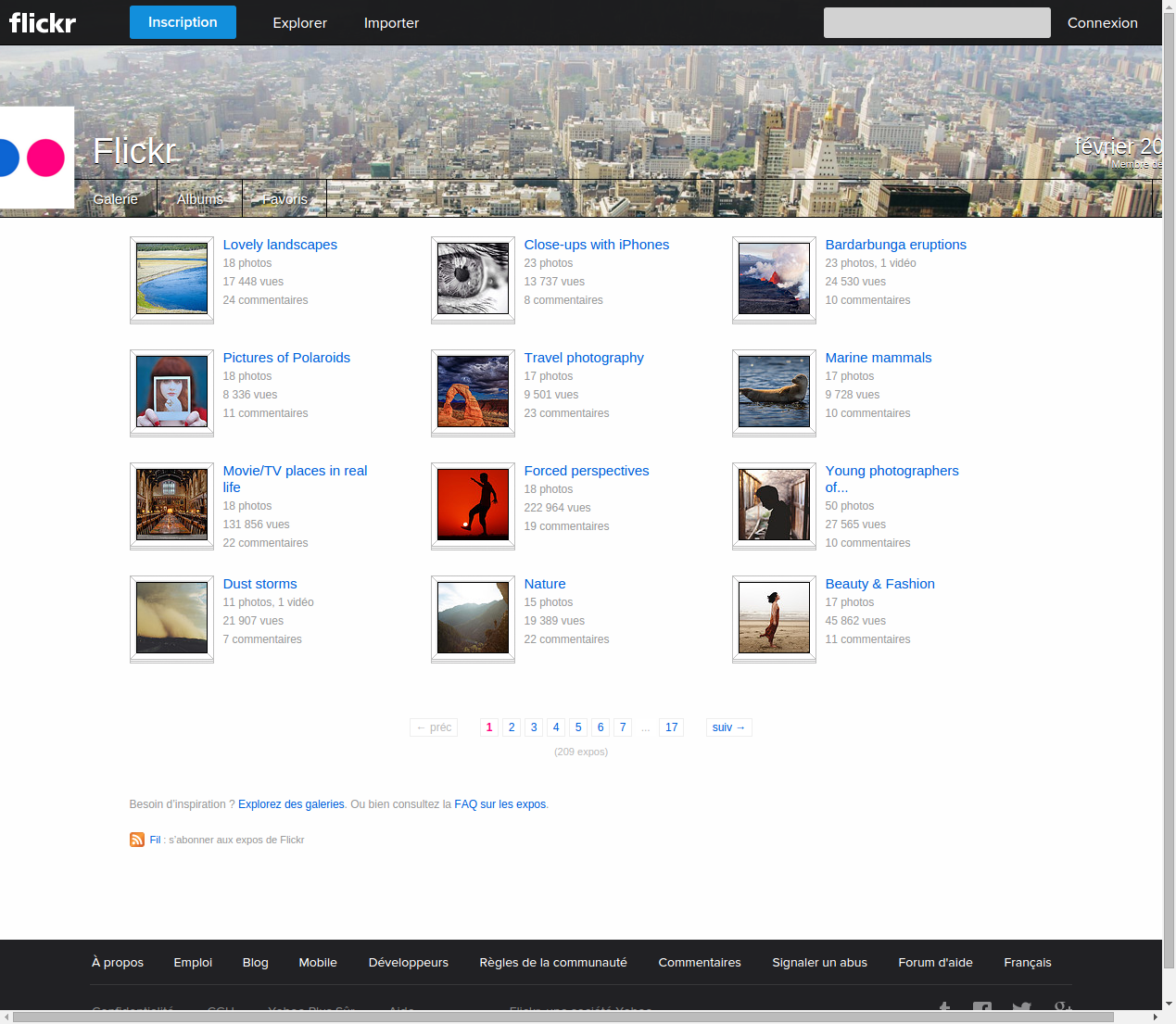This screenshot has width=1176, height=1024.
Task: Go to page 17 of galleries
Action: 671,727
